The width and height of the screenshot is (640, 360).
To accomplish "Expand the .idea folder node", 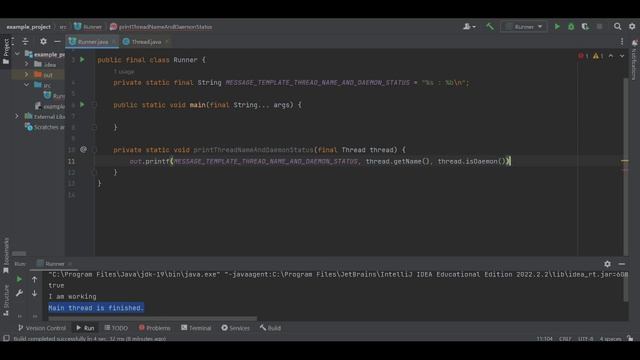I will (x=27, y=64).
